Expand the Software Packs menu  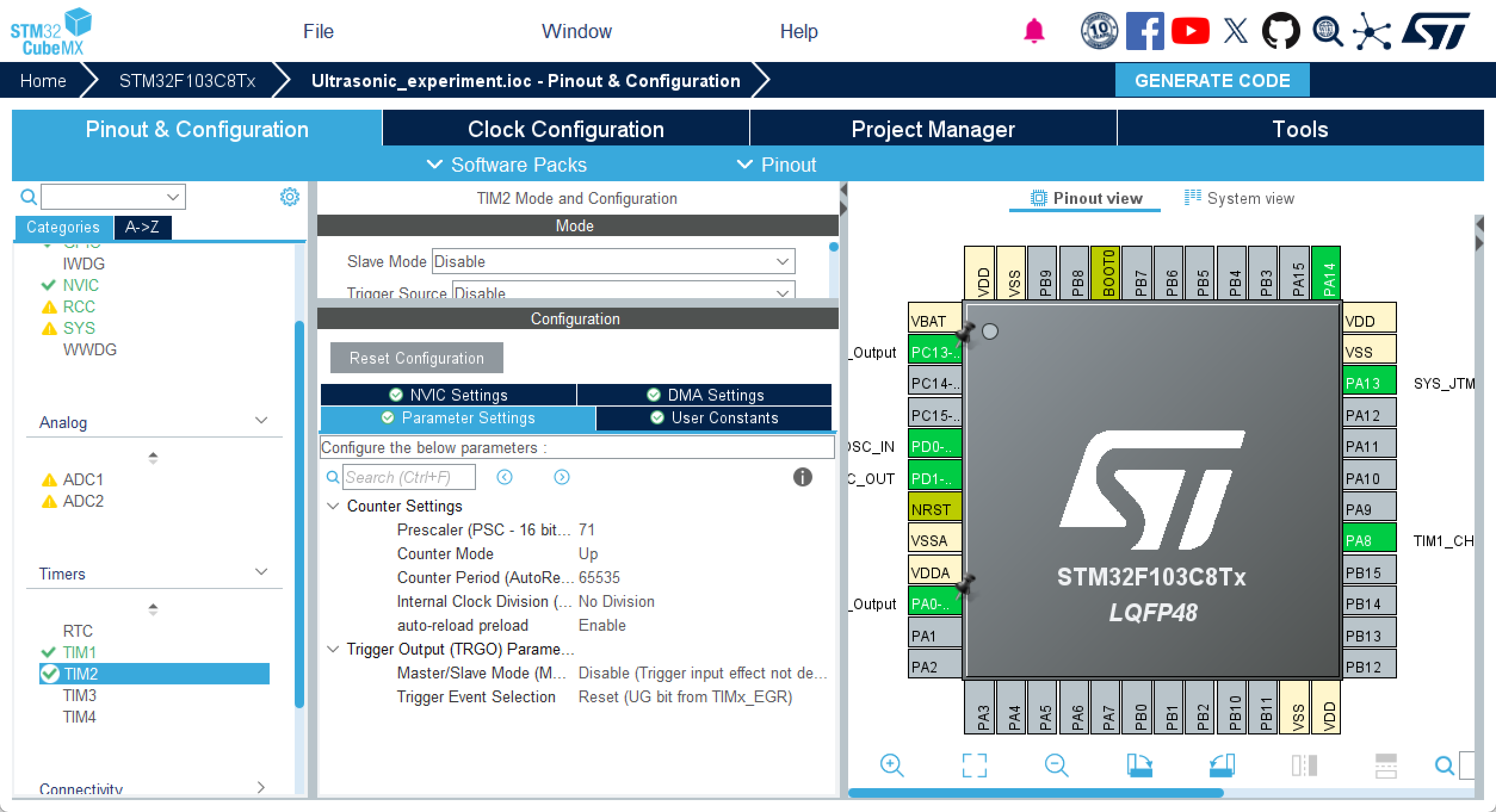(507, 165)
